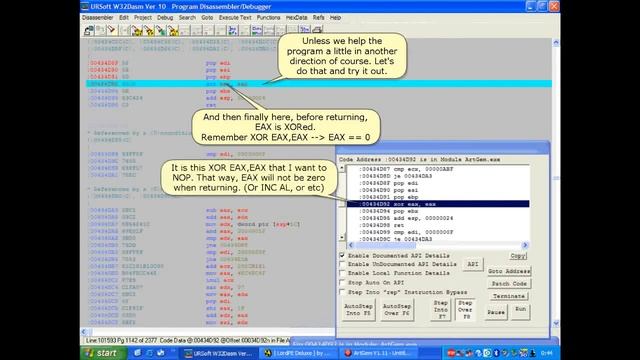640x360 pixels.
Task: Open the Edit menu
Action: (x=124, y=18)
